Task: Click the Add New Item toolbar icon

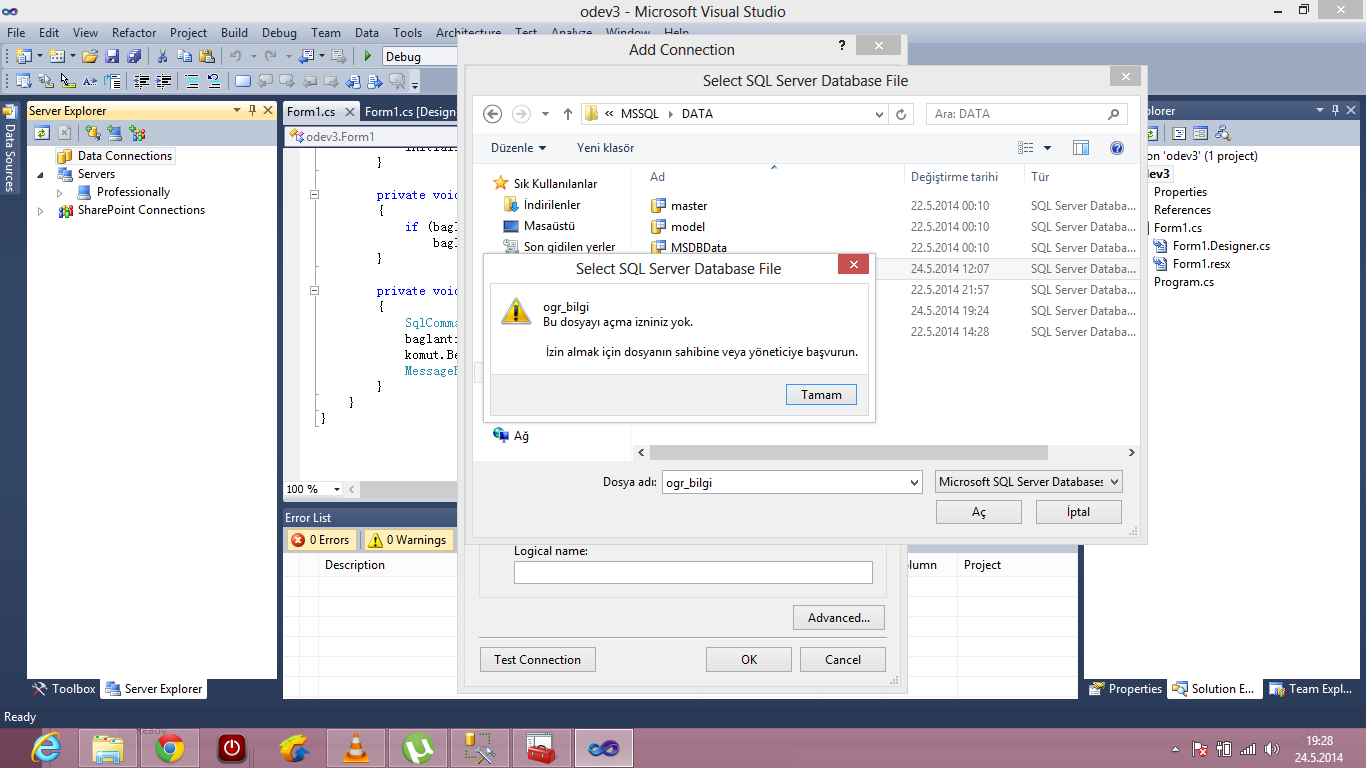Action: point(56,56)
